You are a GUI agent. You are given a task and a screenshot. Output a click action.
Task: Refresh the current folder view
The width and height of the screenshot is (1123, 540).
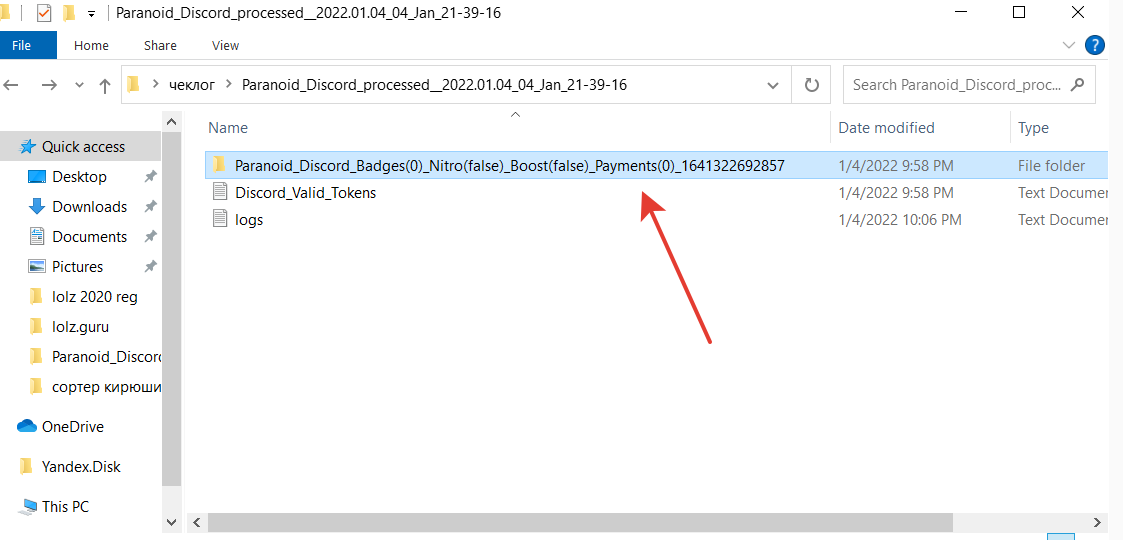[811, 85]
